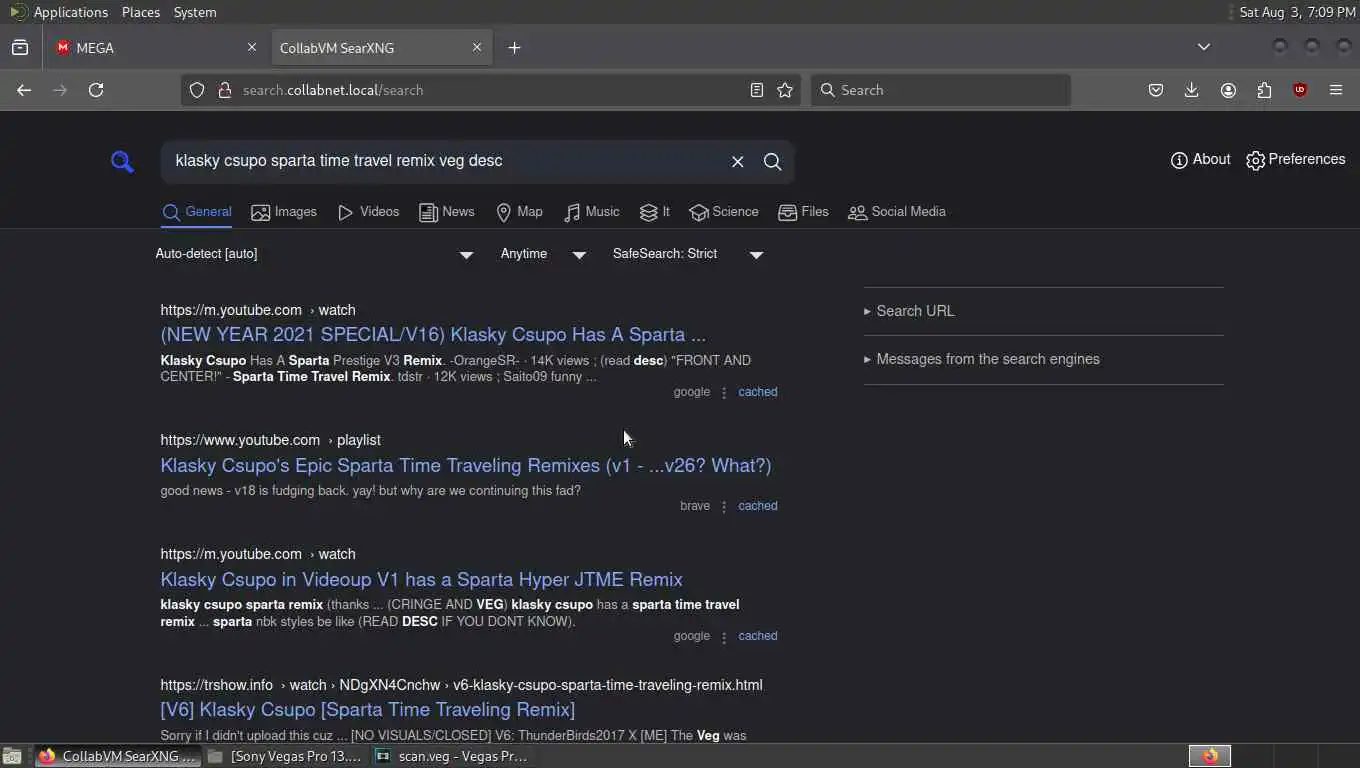Screen dimensions: 1360x768
Task: Clear the search query with X
Action: point(738,161)
